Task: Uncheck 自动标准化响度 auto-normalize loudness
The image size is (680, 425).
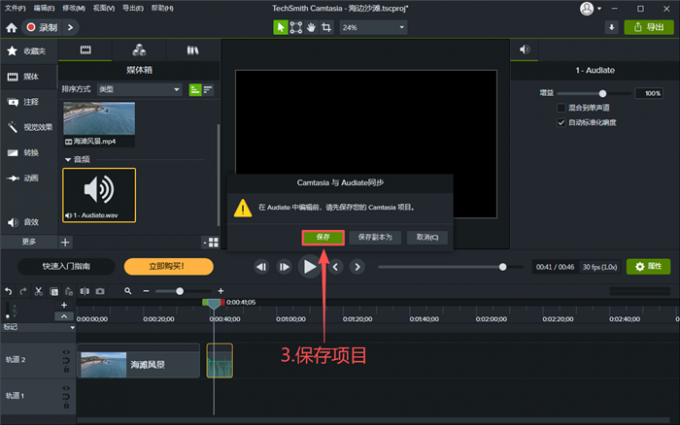Action: point(561,122)
